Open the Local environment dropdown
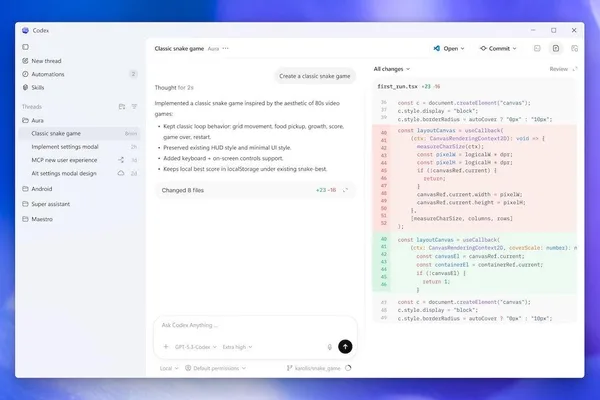This screenshot has height=400, width=600. 169,368
